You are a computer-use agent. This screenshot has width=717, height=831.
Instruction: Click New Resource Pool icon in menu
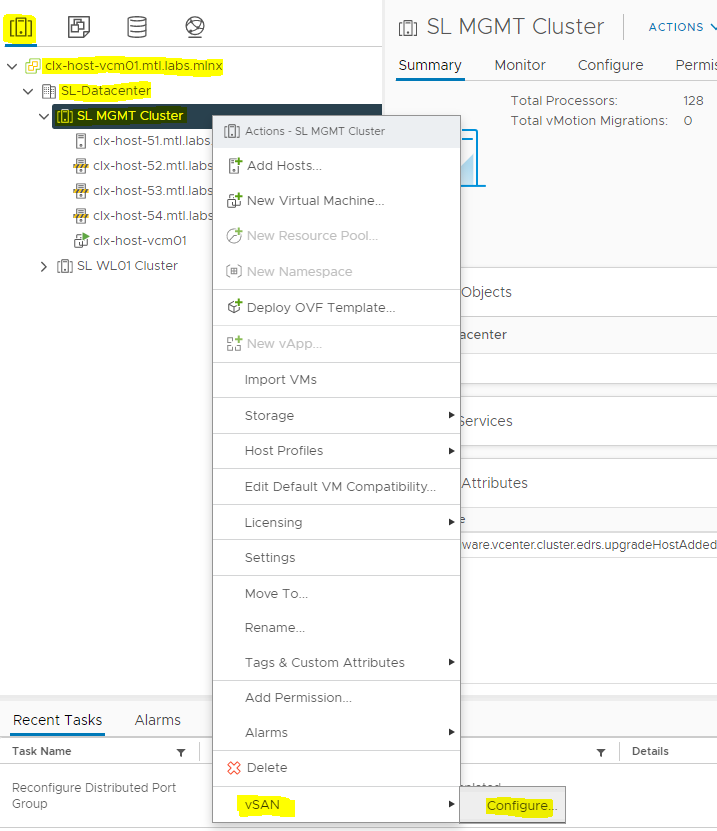[x=234, y=236]
